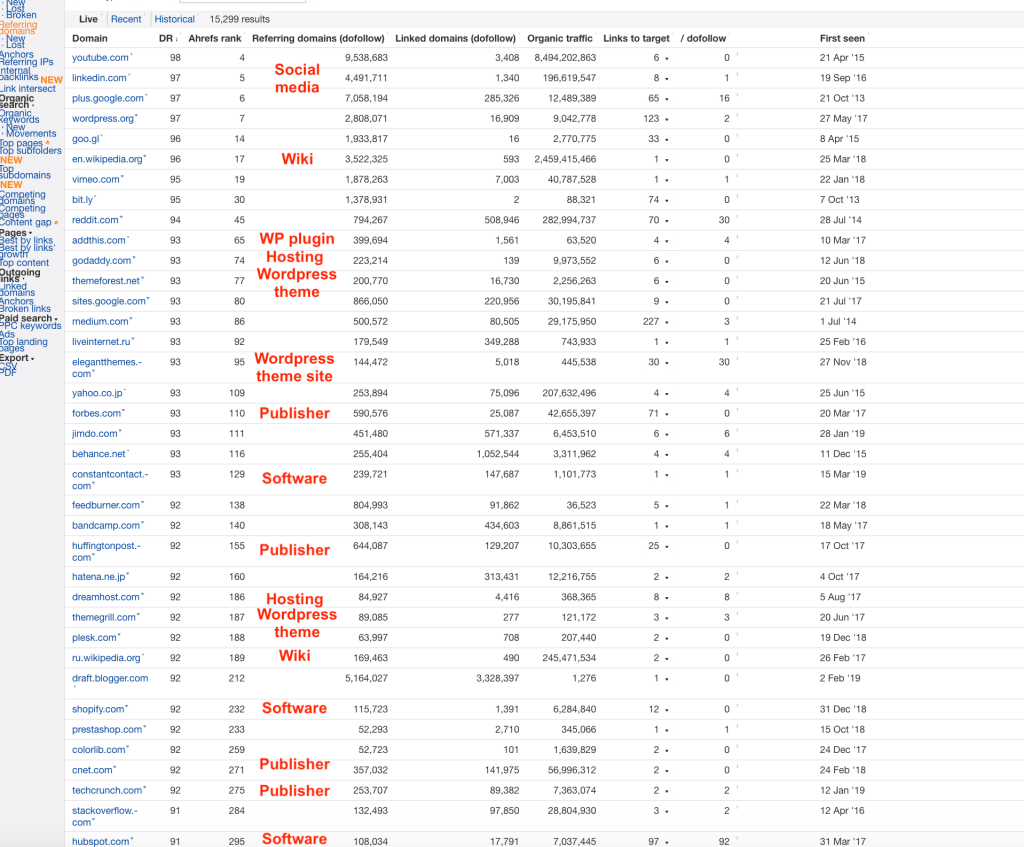Open huffingtonpost.com domain link
Viewport: 1024px width, 847px height.
(x=106, y=551)
